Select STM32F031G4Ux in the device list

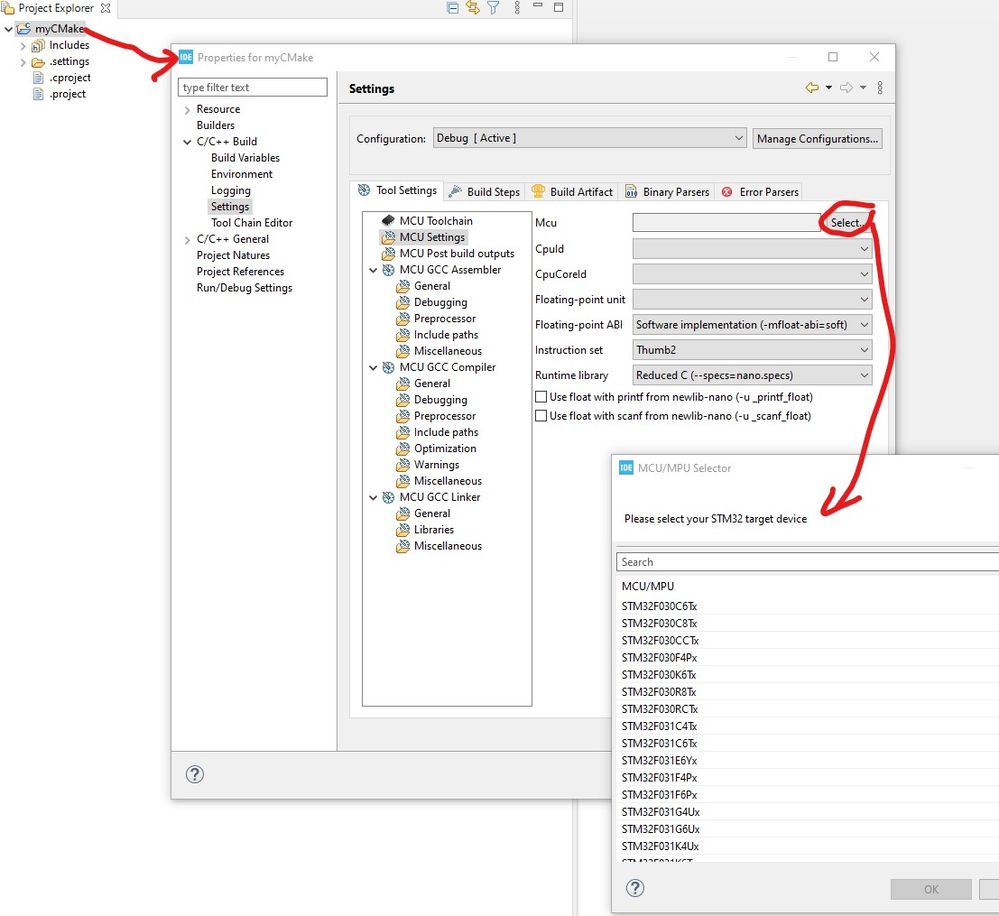point(661,812)
